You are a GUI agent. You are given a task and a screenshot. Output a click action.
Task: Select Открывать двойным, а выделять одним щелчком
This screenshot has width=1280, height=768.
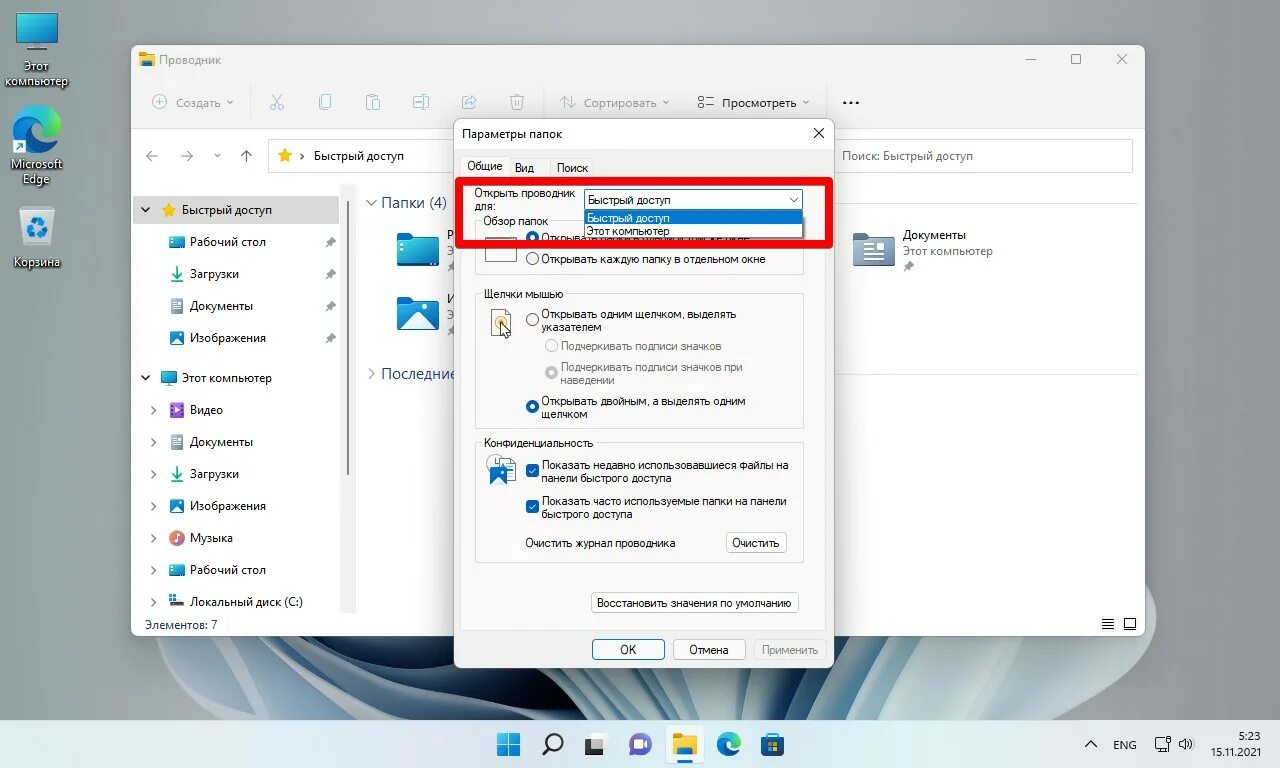pyautogui.click(x=532, y=407)
